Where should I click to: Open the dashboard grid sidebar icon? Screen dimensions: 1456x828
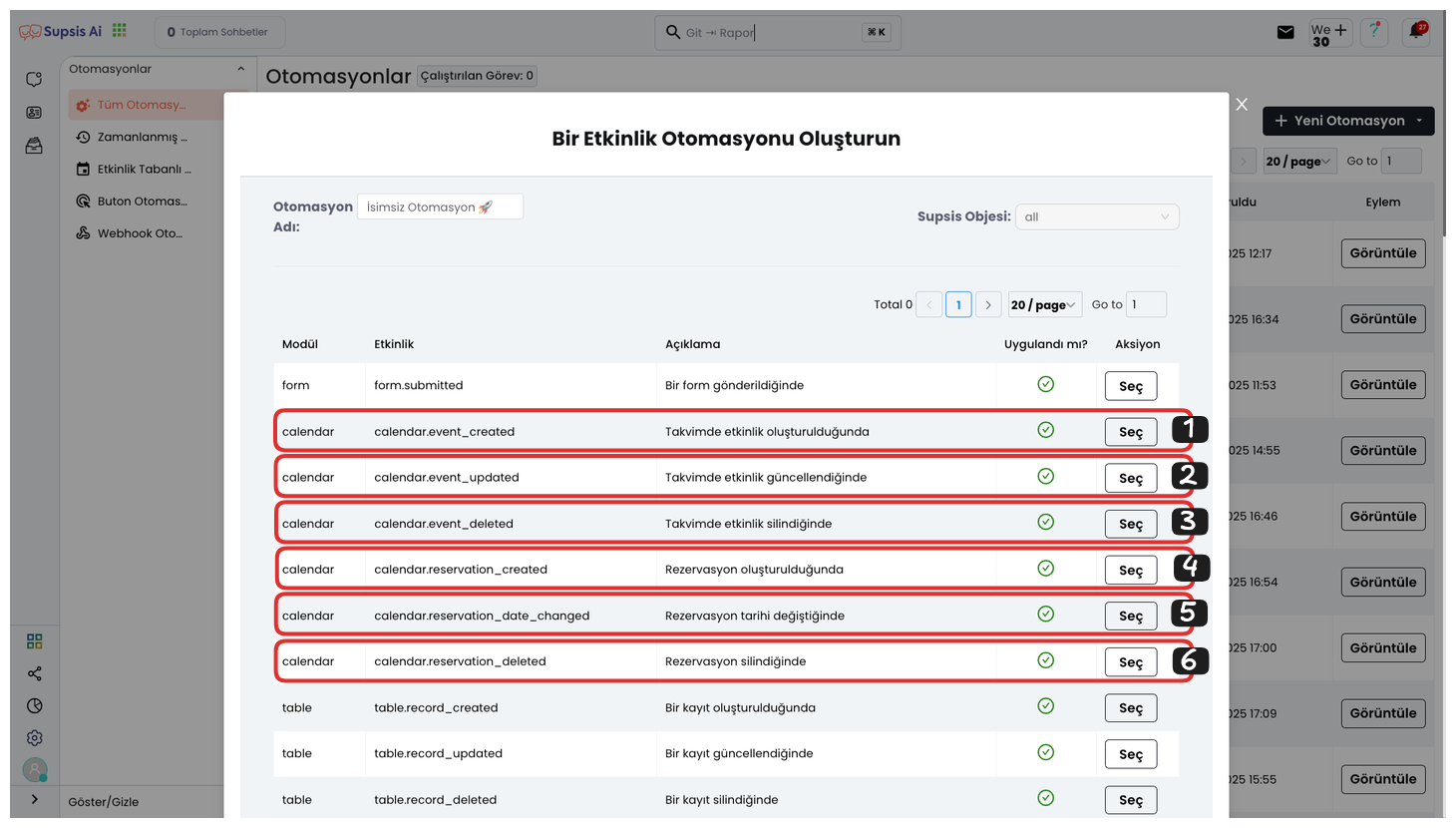coord(35,641)
